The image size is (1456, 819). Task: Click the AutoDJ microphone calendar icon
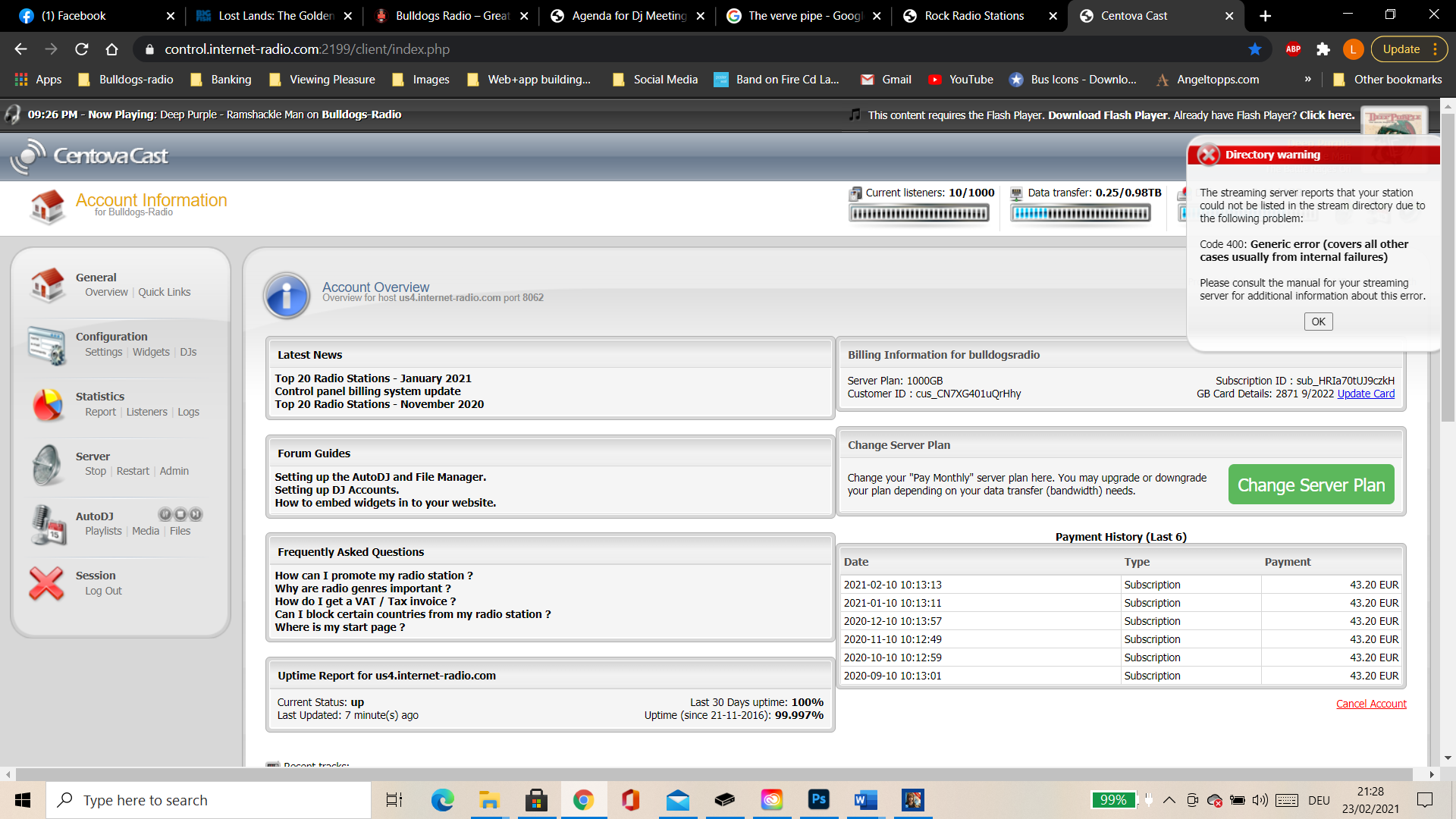(x=48, y=524)
